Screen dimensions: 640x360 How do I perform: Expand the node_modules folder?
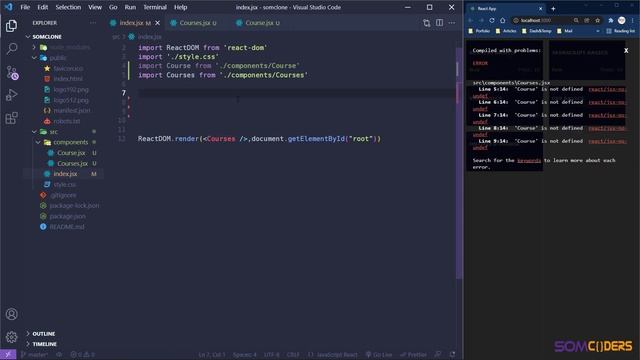pyautogui.click(x=34, y=47)
